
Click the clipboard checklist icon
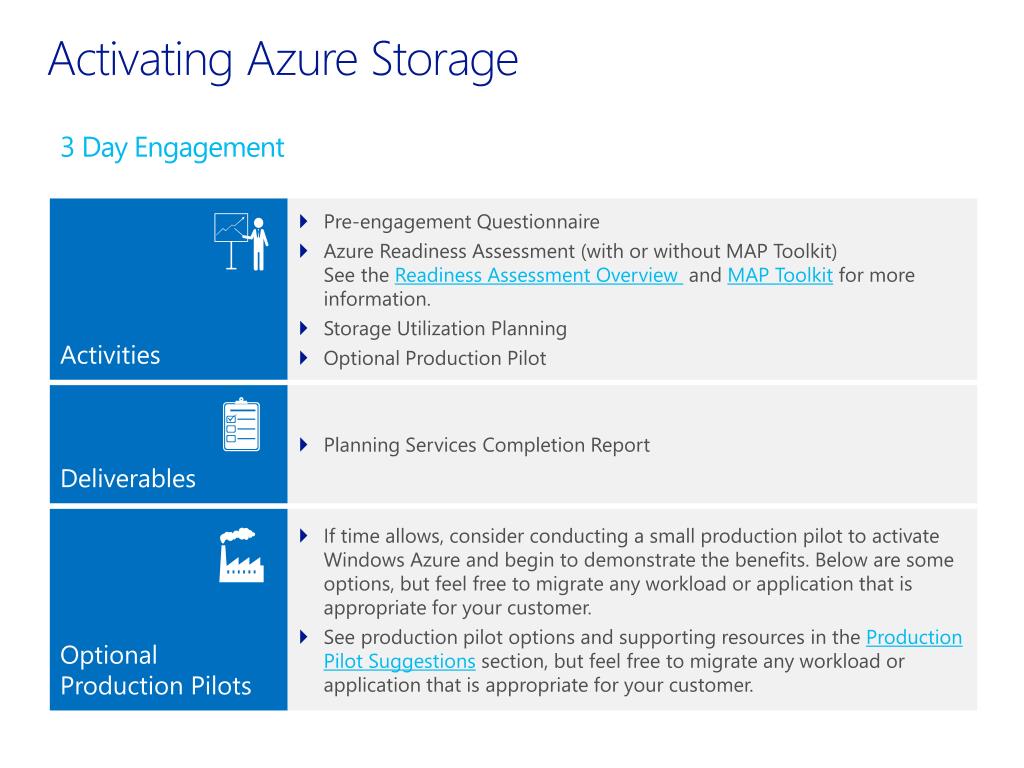241,424
